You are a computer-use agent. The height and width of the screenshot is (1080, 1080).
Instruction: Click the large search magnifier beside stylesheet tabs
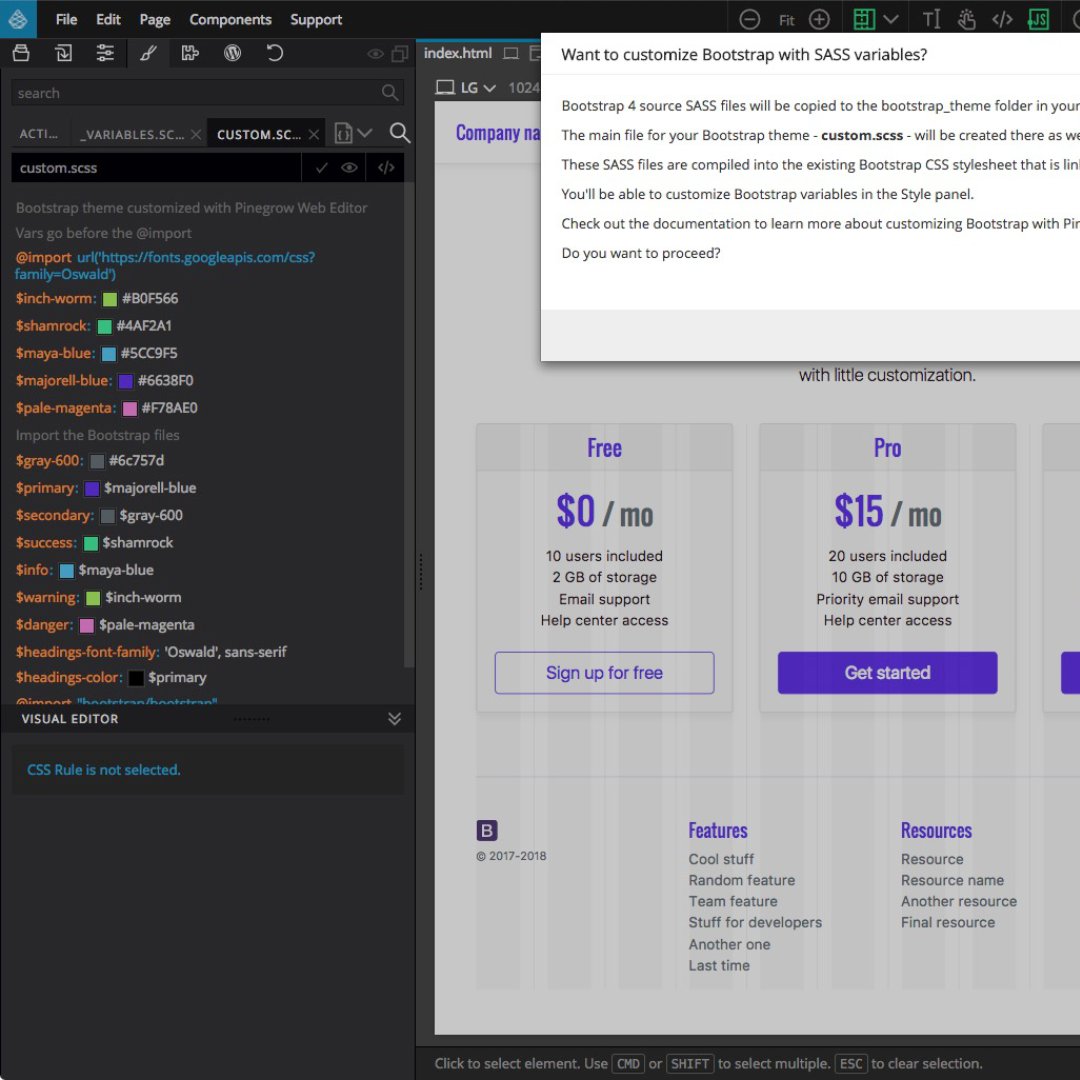[399, 133]
